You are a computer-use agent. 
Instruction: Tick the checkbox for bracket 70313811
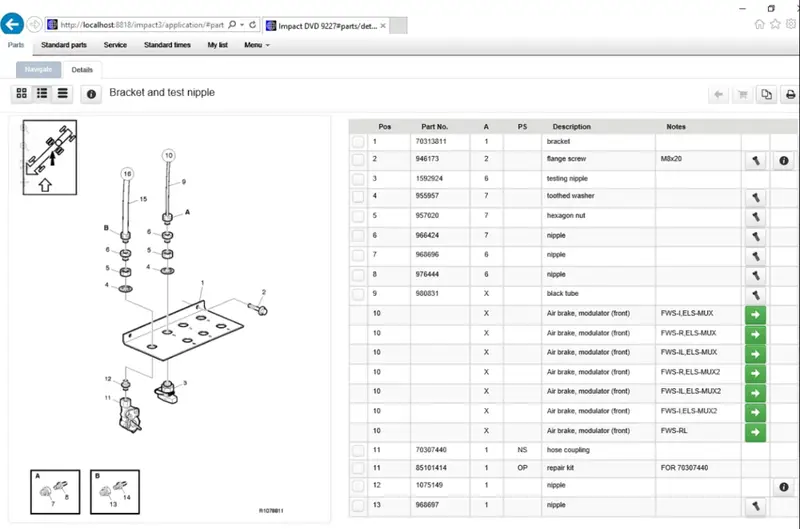(358, 142)
